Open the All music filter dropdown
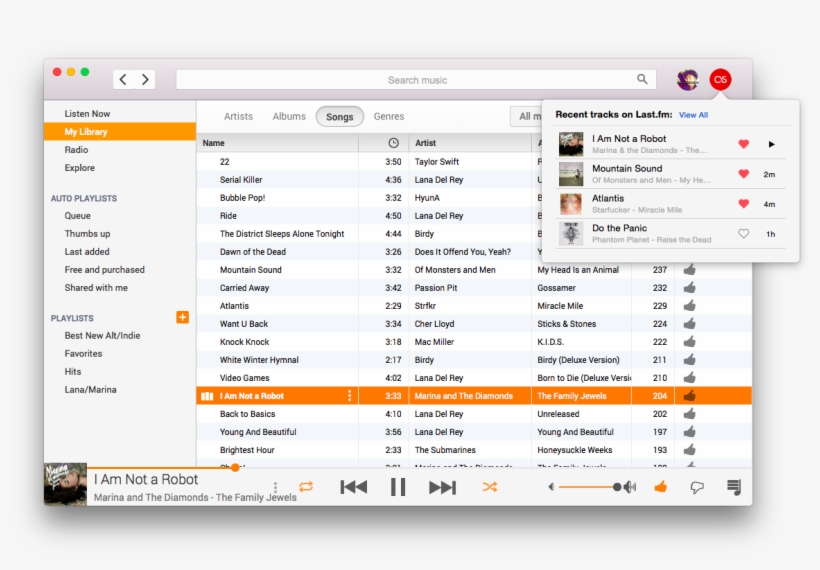The height and width of the screenshot is (570, 820). click(x=526, y=117)
